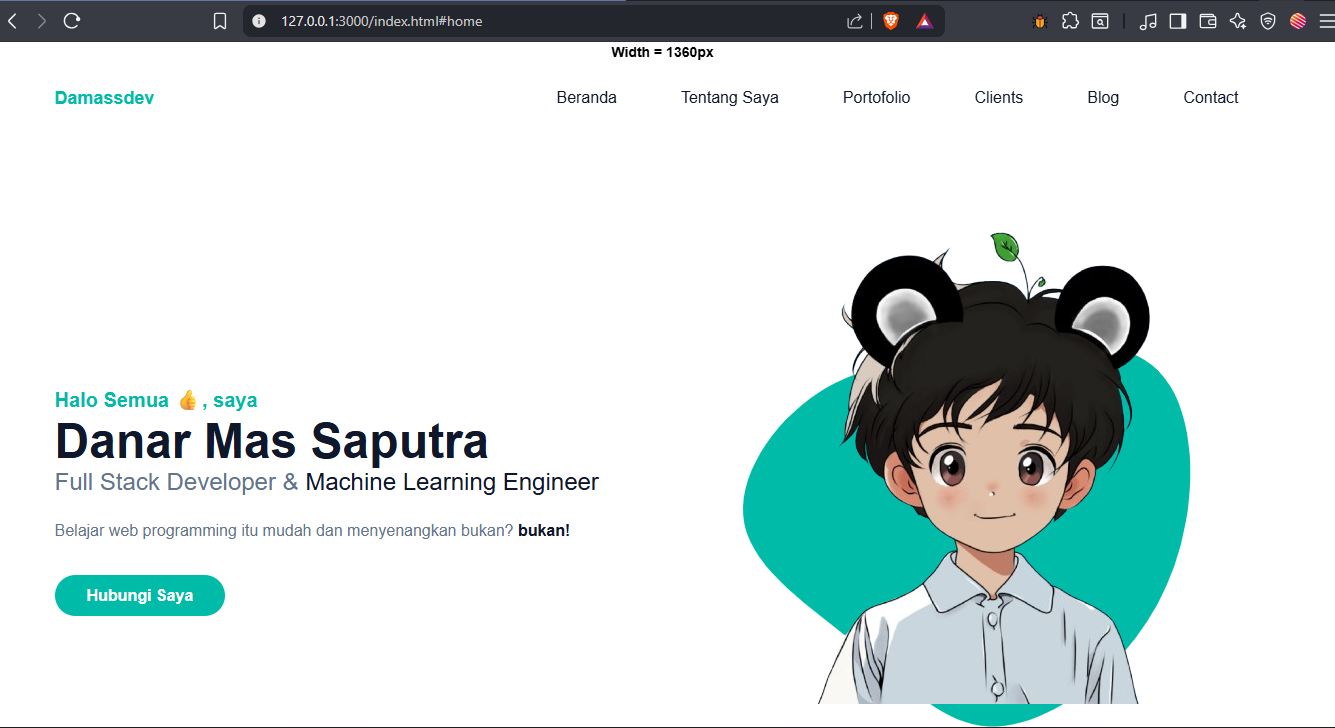
Task: Navigate to the Blog nav link
Action: point(1102,98)
